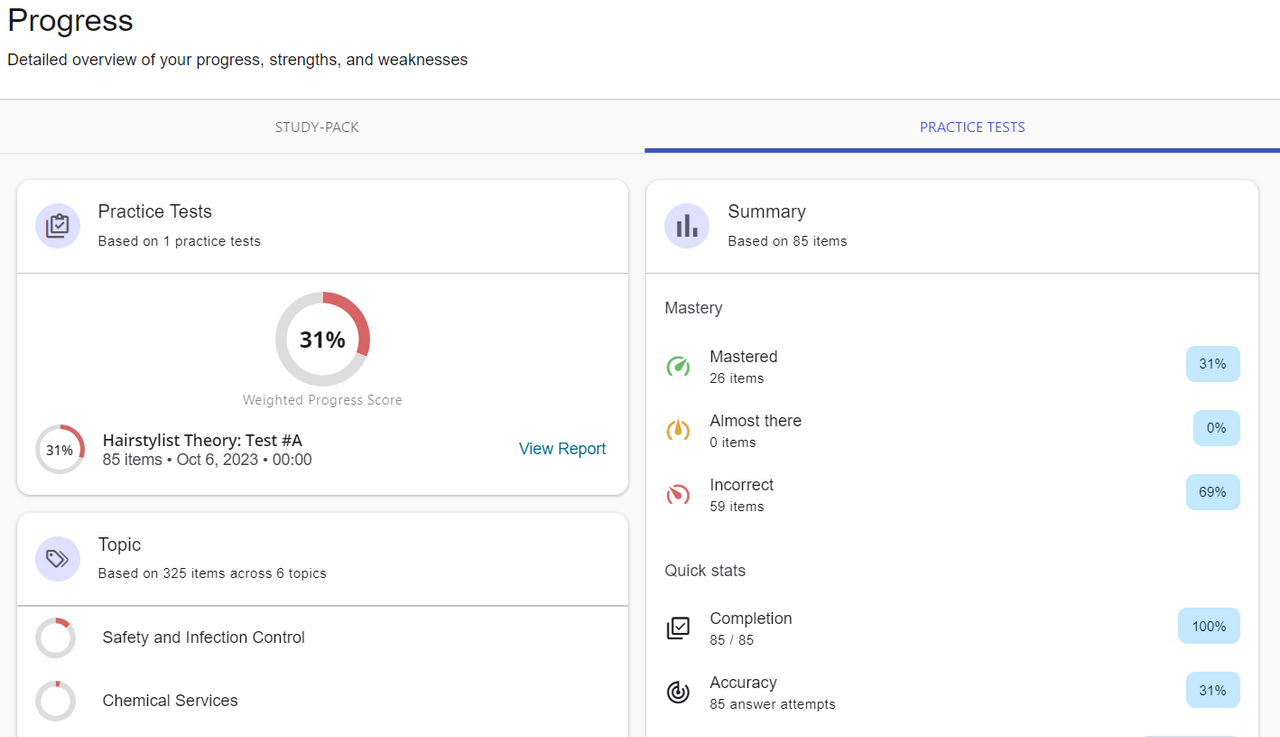Click the Accuracy target icon
This screenshot has height=737, width=1280.
point(678,692)
